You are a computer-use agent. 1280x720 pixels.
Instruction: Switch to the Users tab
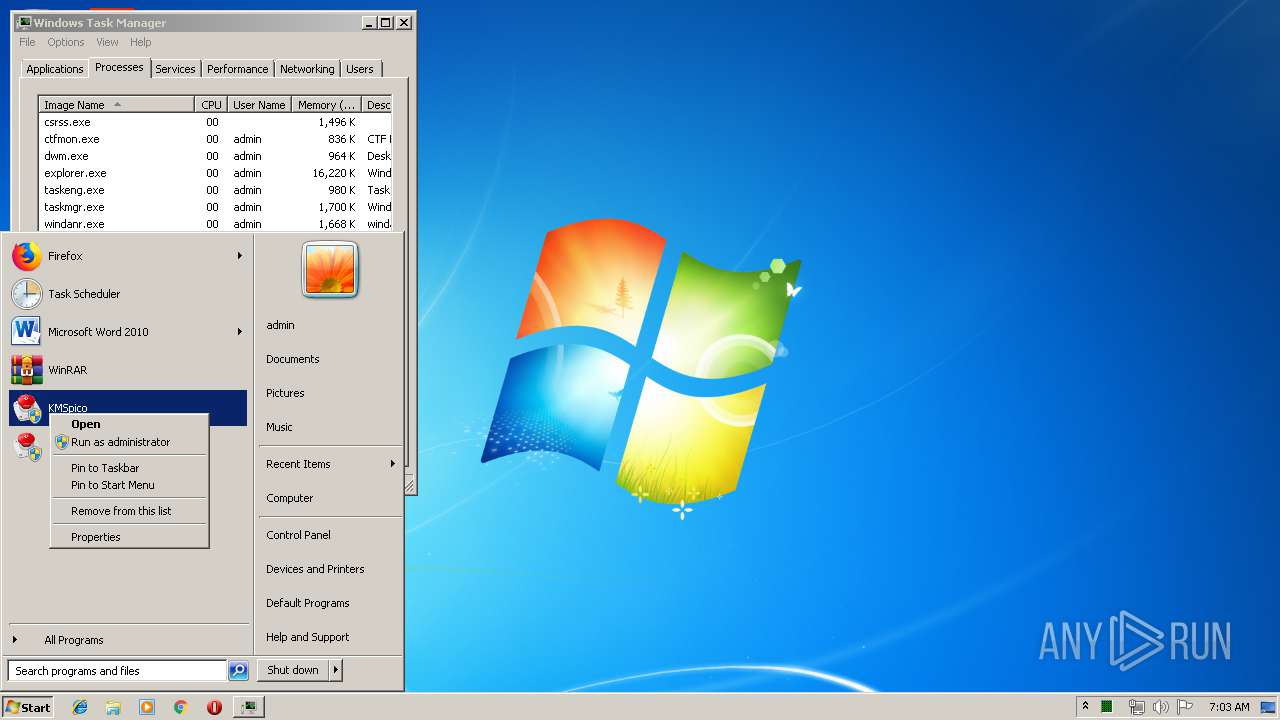(360, 69)
